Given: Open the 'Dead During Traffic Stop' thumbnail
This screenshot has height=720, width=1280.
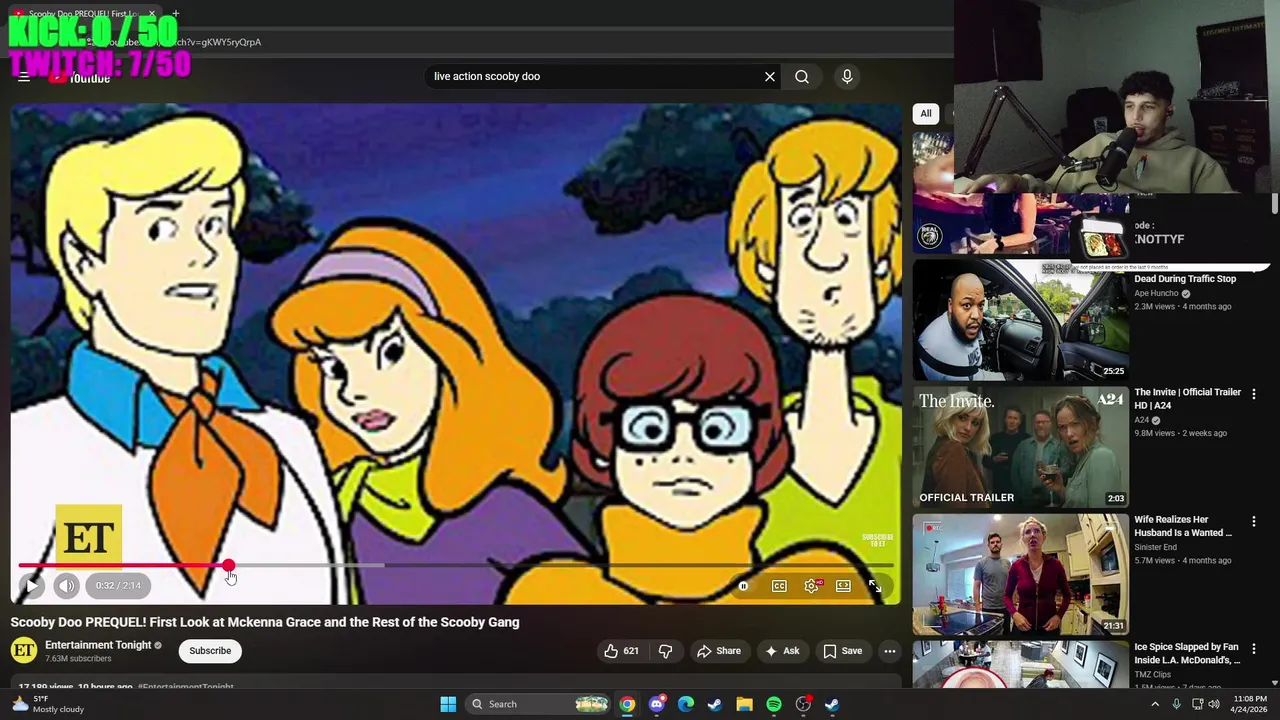Looking at the screenshot, I should [x=1020, y=320].
